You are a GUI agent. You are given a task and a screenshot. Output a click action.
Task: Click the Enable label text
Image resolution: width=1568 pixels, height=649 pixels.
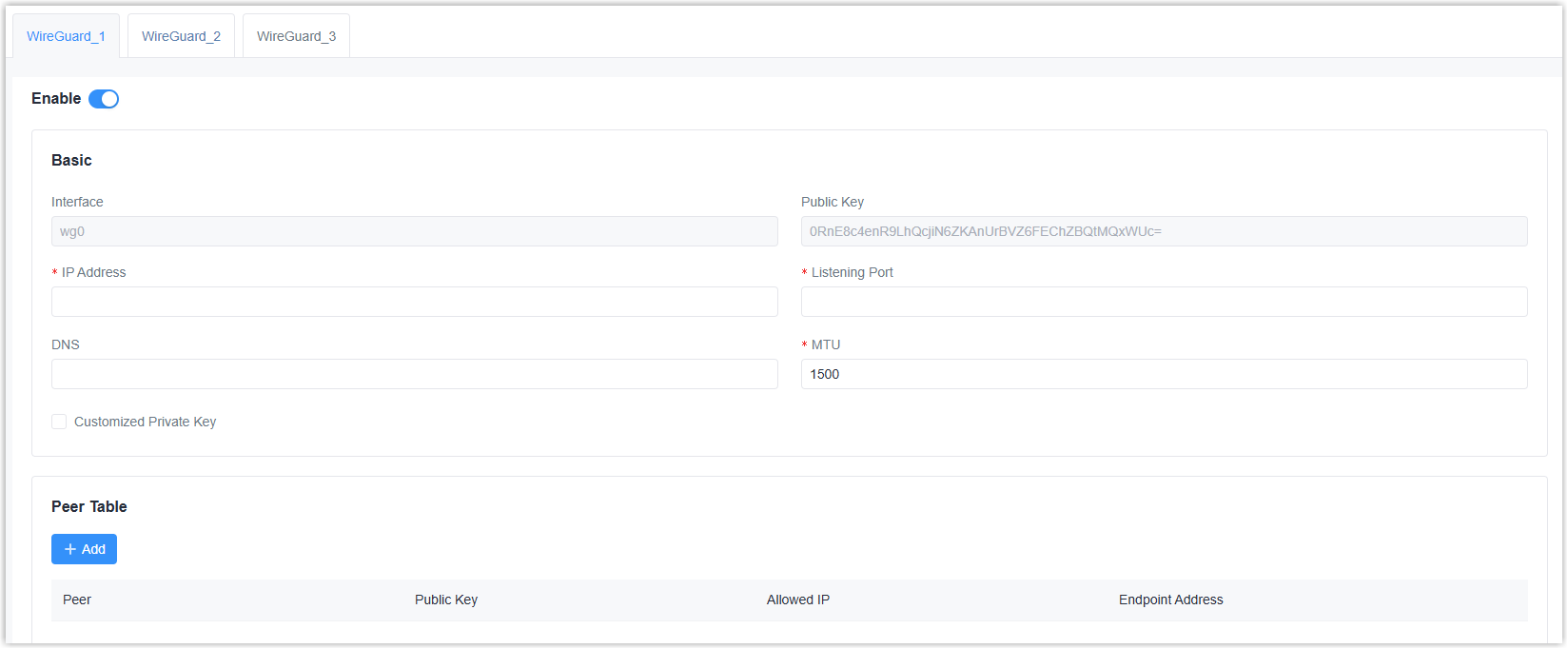[56, 99]
